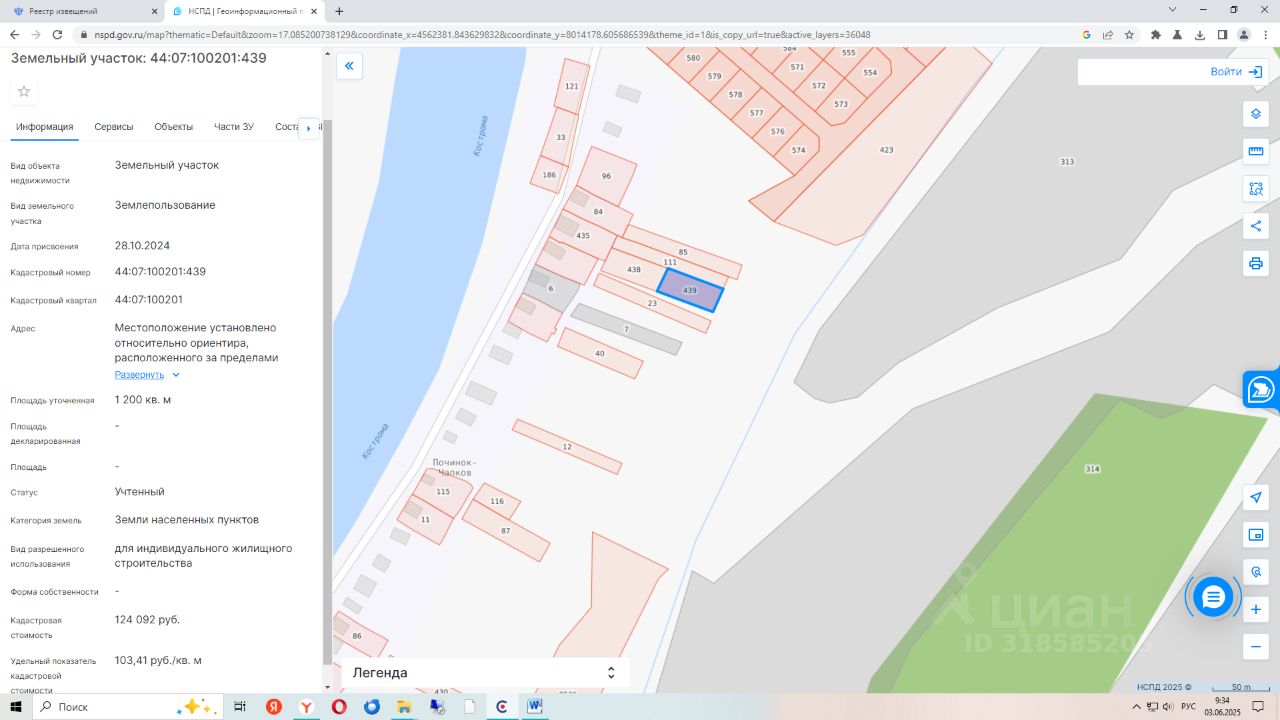The width and height of the screenshot is (1280, 720).
Task: Expand address with Развернуть link
Action: (x=147, y=375)
